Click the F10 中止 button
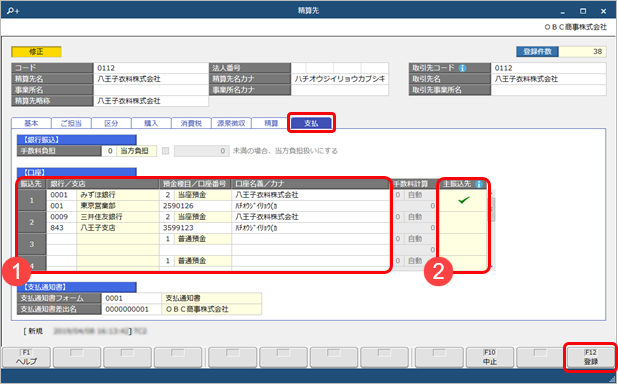 coord(490,357)
